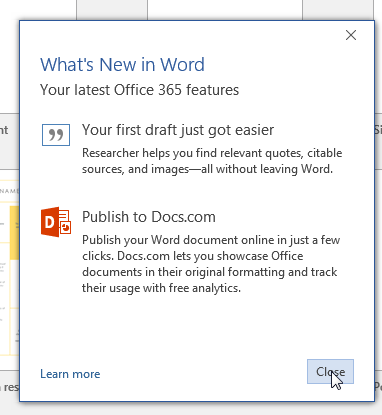Click the Docs.com publishing description paragraph

(211, 264)
